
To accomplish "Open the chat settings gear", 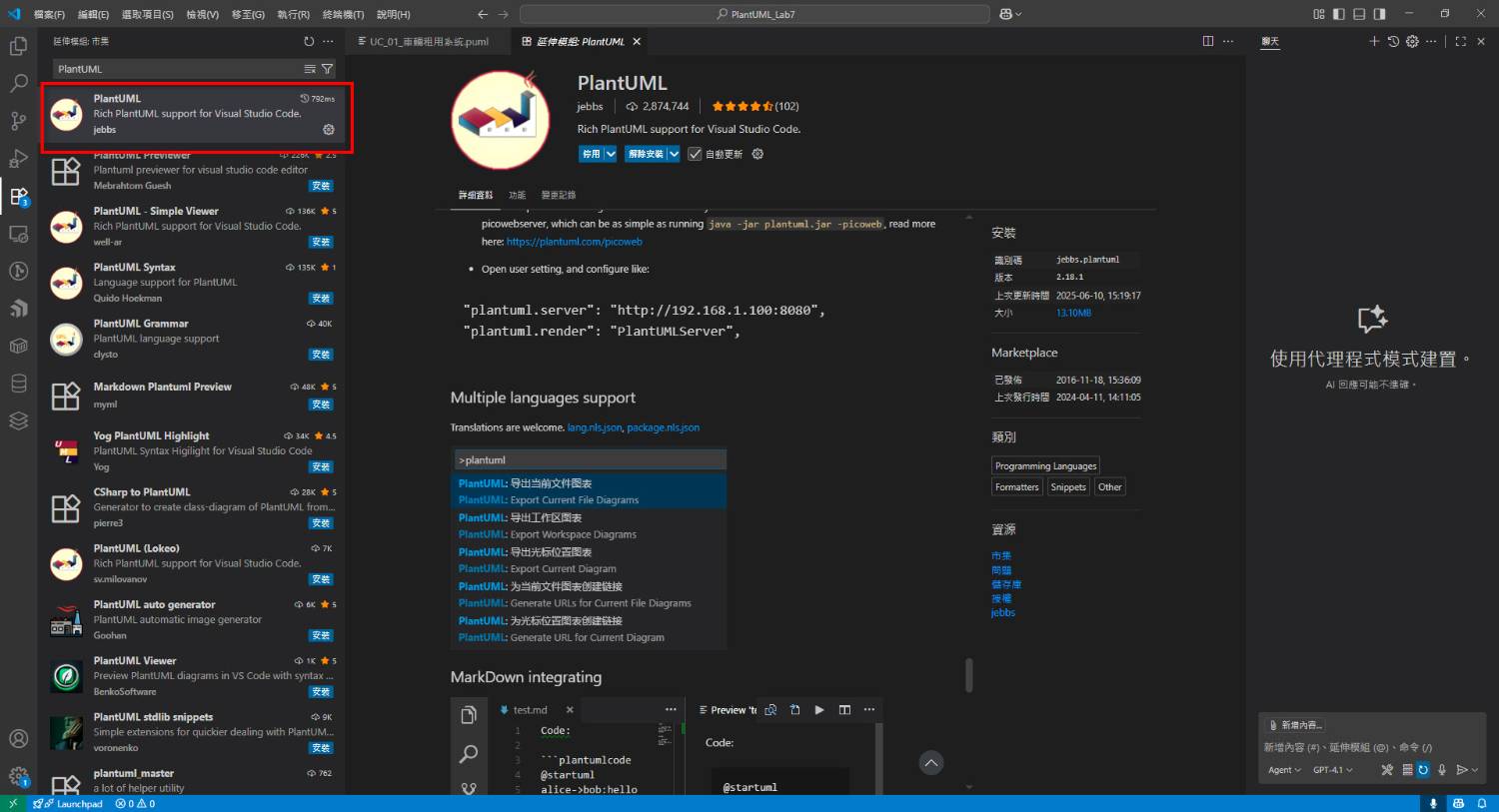I will [x=1412, y=41].
